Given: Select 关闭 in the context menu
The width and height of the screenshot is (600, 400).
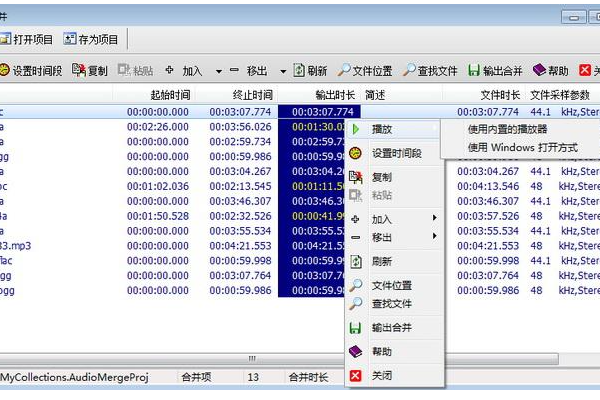Looking at the screenshot, I should (x=382, y=376).
